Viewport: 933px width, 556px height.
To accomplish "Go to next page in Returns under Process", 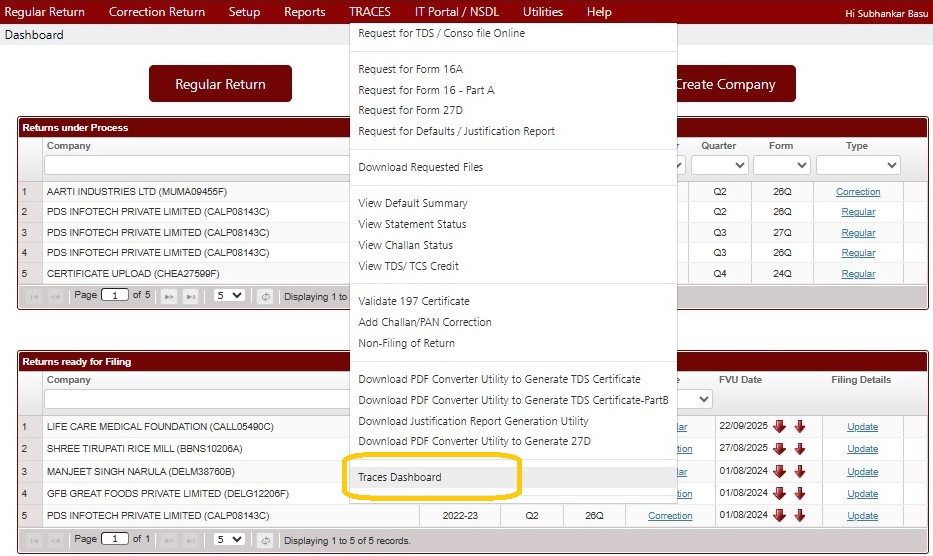I will (169, 296).
